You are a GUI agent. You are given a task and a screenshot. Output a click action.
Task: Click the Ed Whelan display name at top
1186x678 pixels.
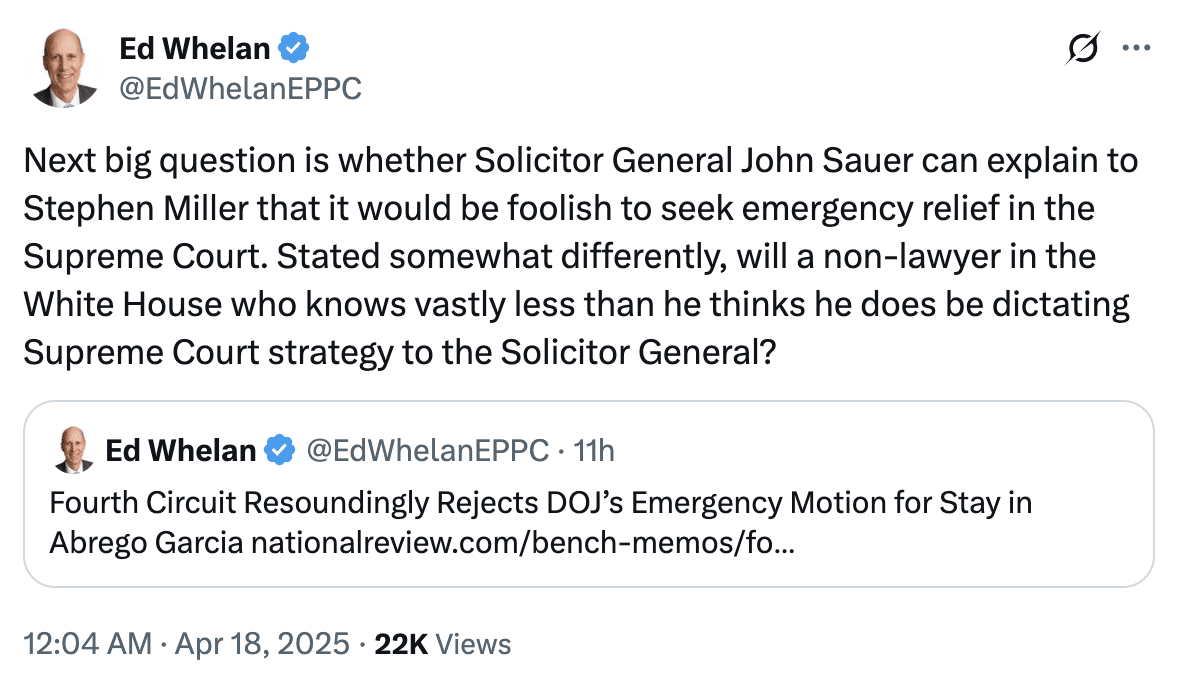coord(194,48)
